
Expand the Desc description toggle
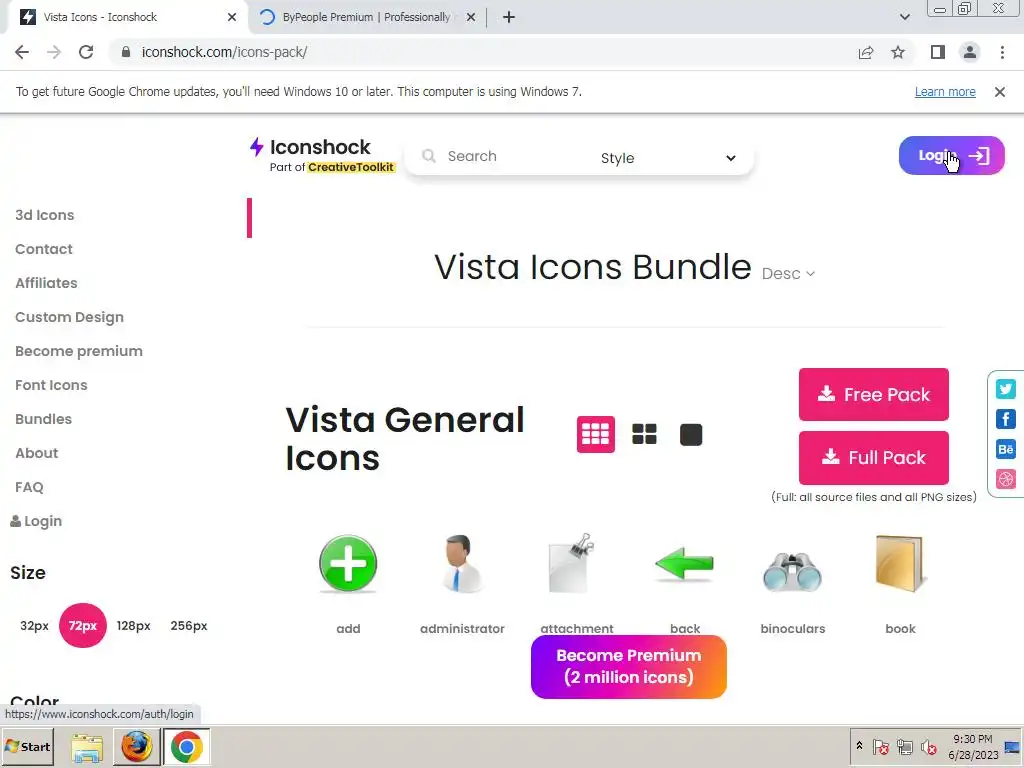tap(788, 274)
